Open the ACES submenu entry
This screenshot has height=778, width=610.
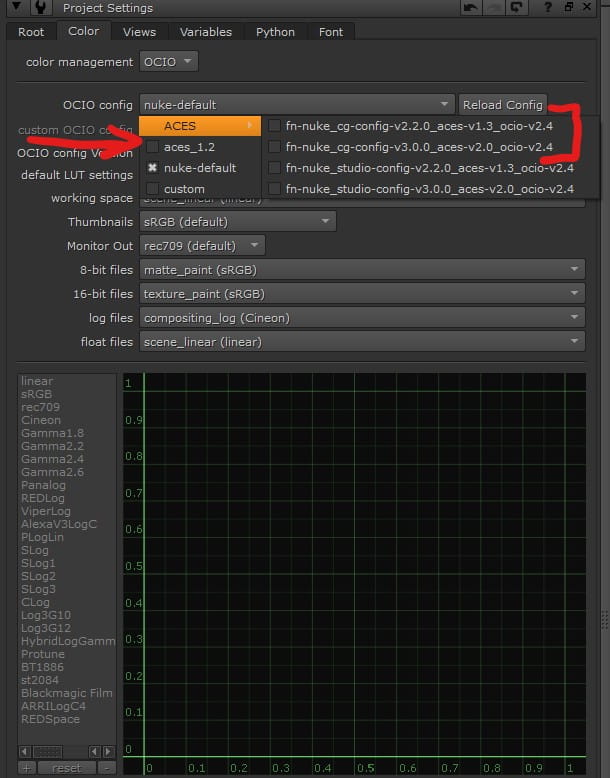[200, 126]
